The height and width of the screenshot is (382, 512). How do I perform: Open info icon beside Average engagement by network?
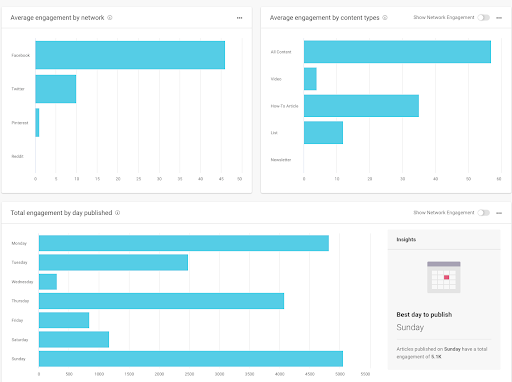(110, 18)
